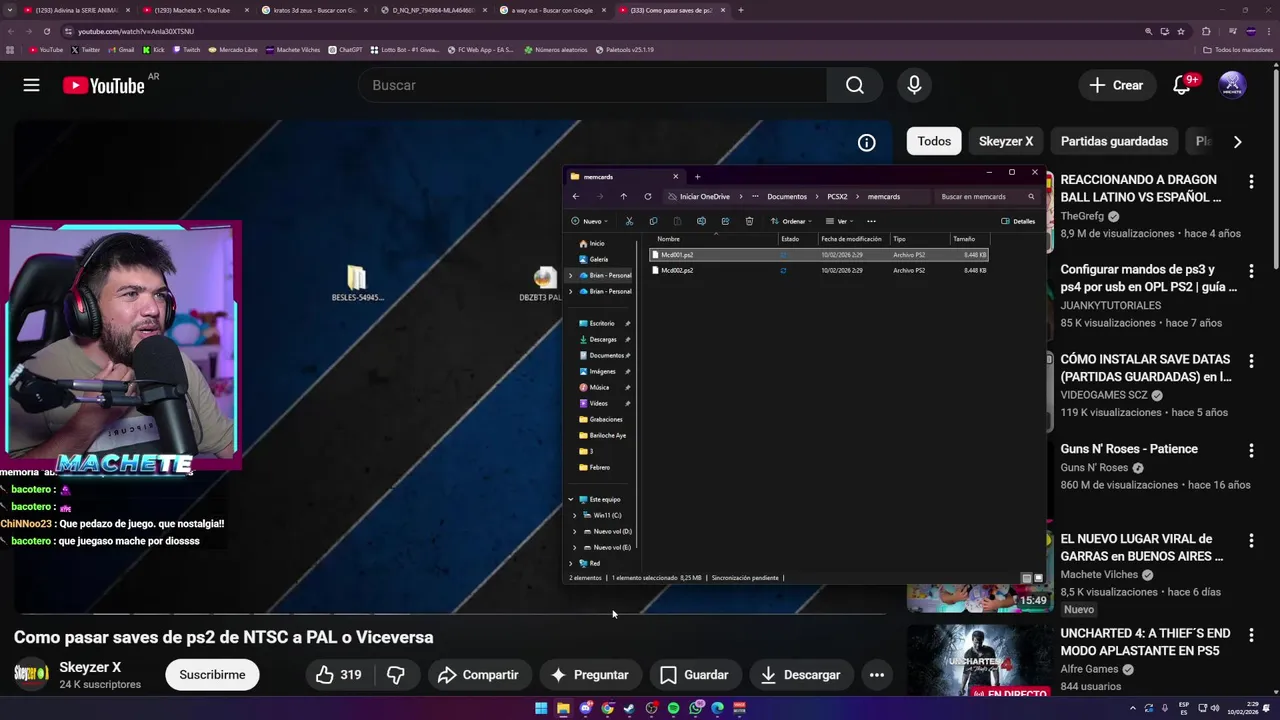The height and width of the screenshot is (720, 1280).
Task: Cut the selected file in Explorer toolbar
Action: 629,221
